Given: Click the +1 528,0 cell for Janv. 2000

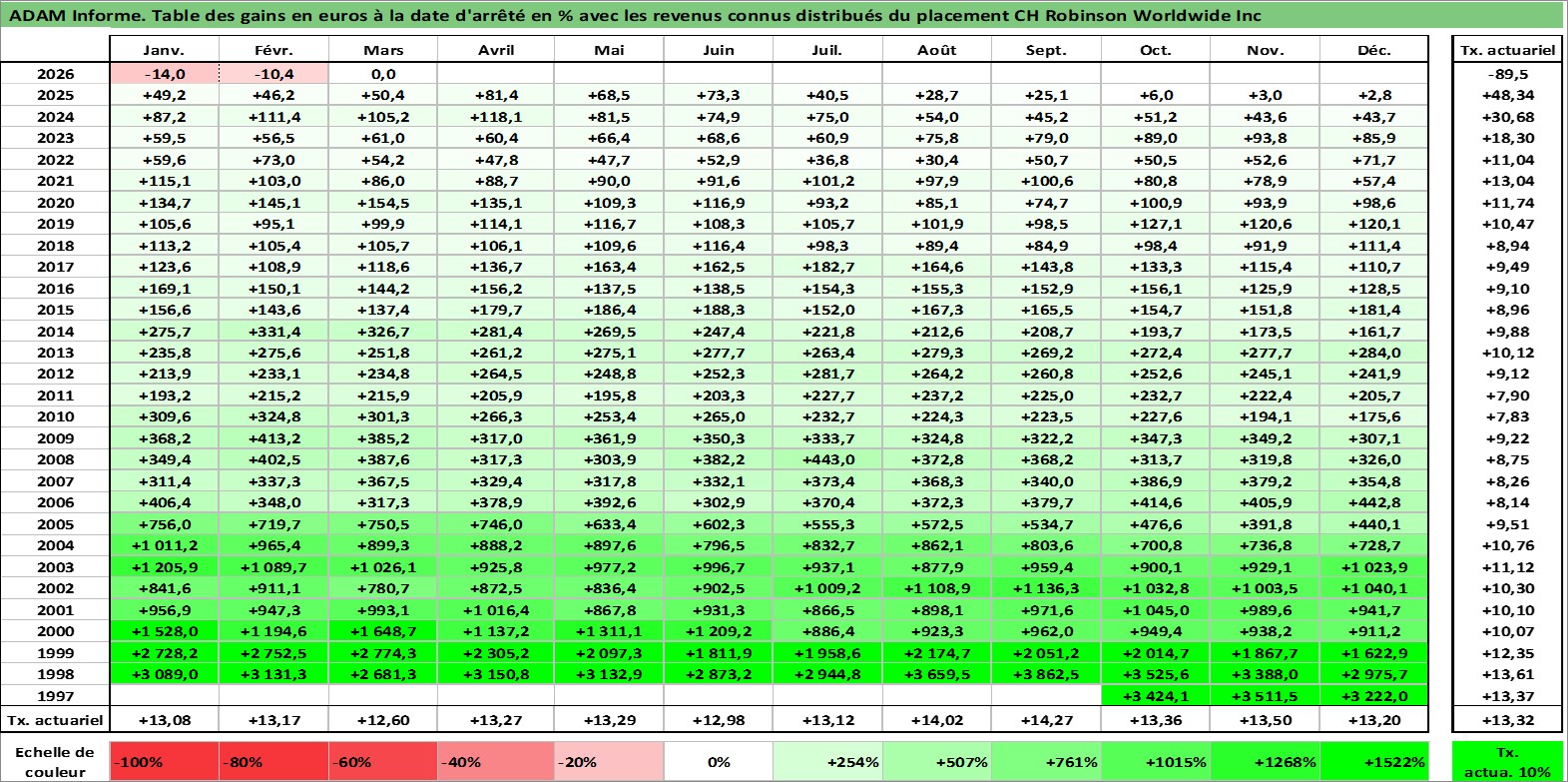Looking at the screenshot, I should click(164, 631).
